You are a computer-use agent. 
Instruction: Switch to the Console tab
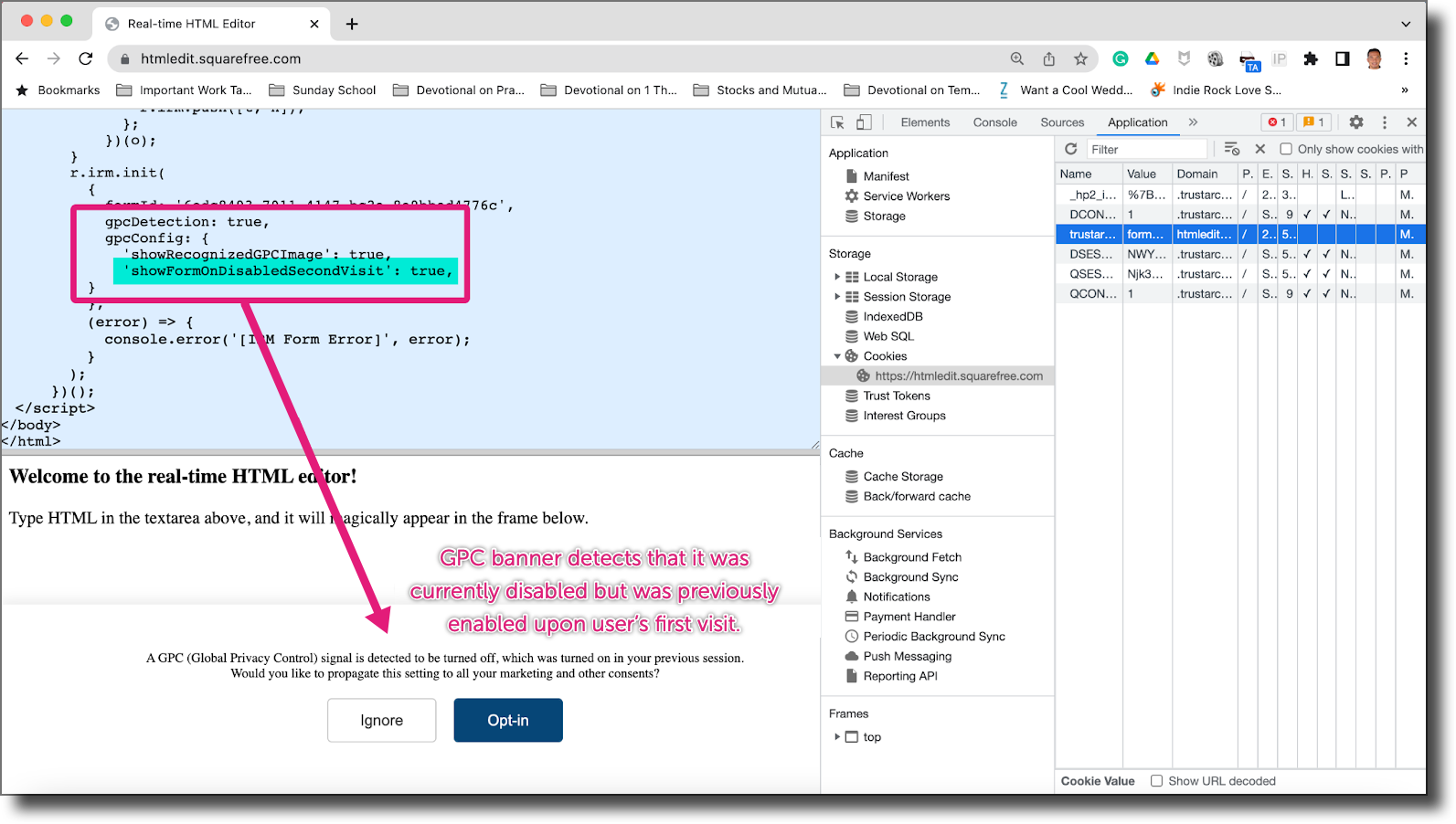click(x=994, y=122)
